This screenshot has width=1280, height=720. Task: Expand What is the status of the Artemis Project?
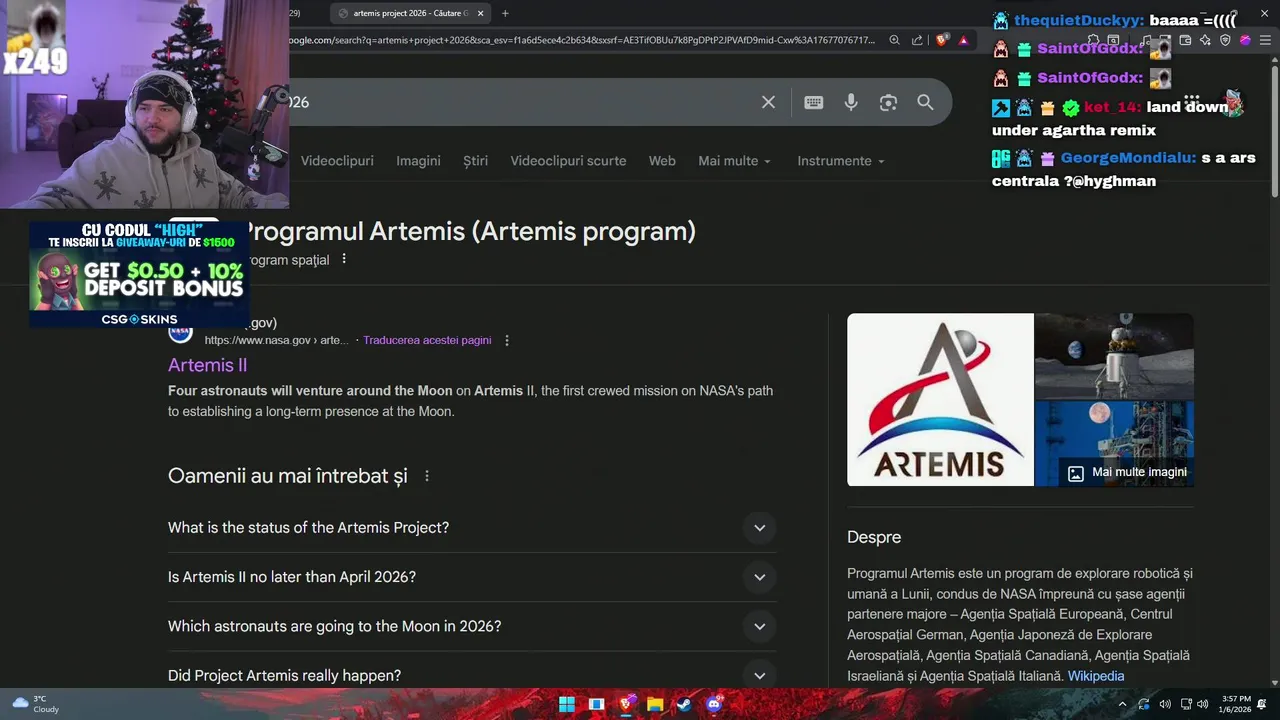pos(472,528)
